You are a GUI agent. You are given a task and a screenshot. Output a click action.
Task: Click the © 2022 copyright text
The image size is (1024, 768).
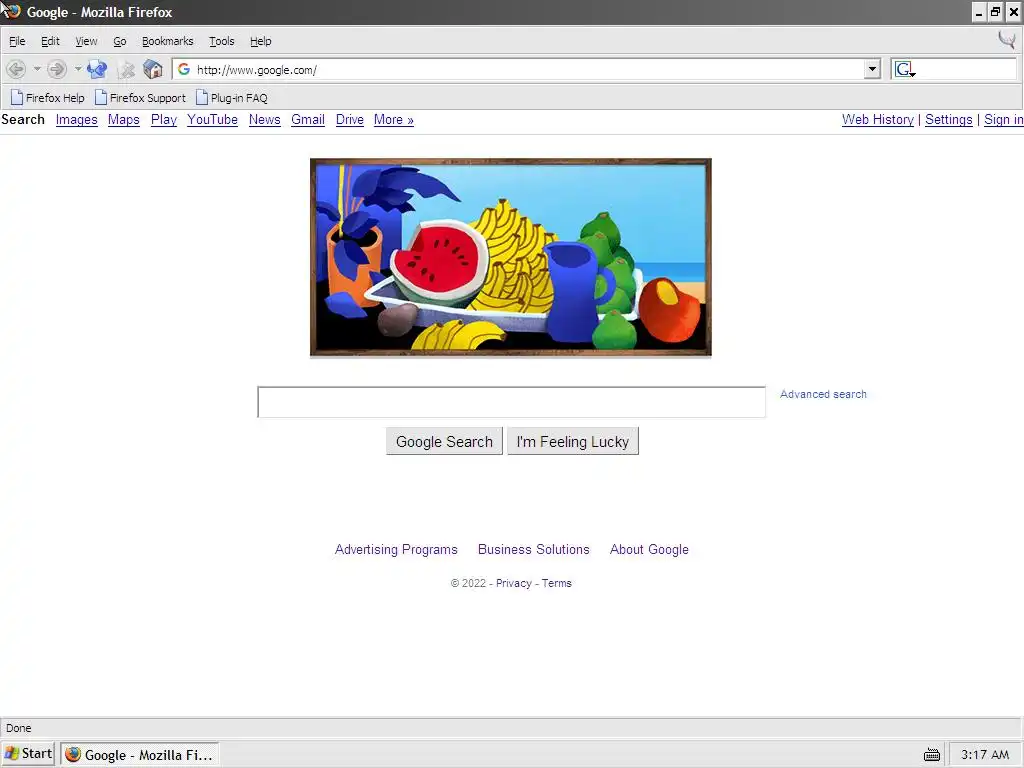click(x=468, y=583)
